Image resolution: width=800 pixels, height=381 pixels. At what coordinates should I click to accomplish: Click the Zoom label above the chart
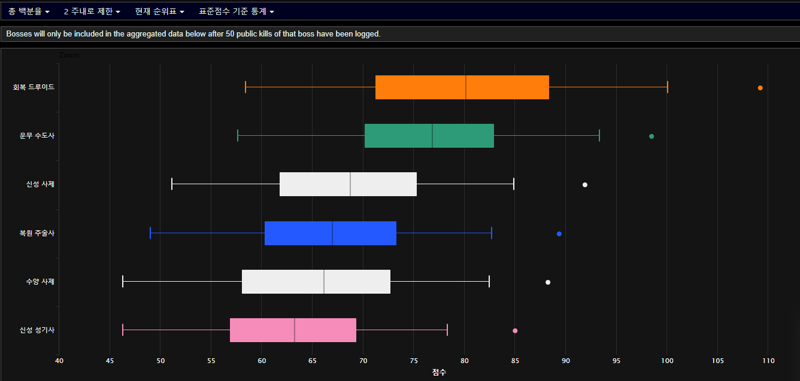coord(69,55)
